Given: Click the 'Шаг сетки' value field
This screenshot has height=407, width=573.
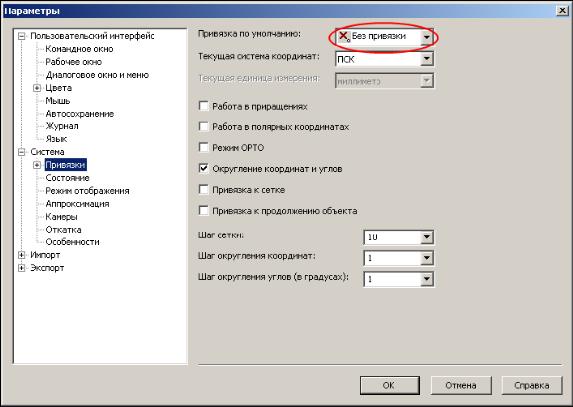Looking at the screenshot, I should (x=392, y=237).
